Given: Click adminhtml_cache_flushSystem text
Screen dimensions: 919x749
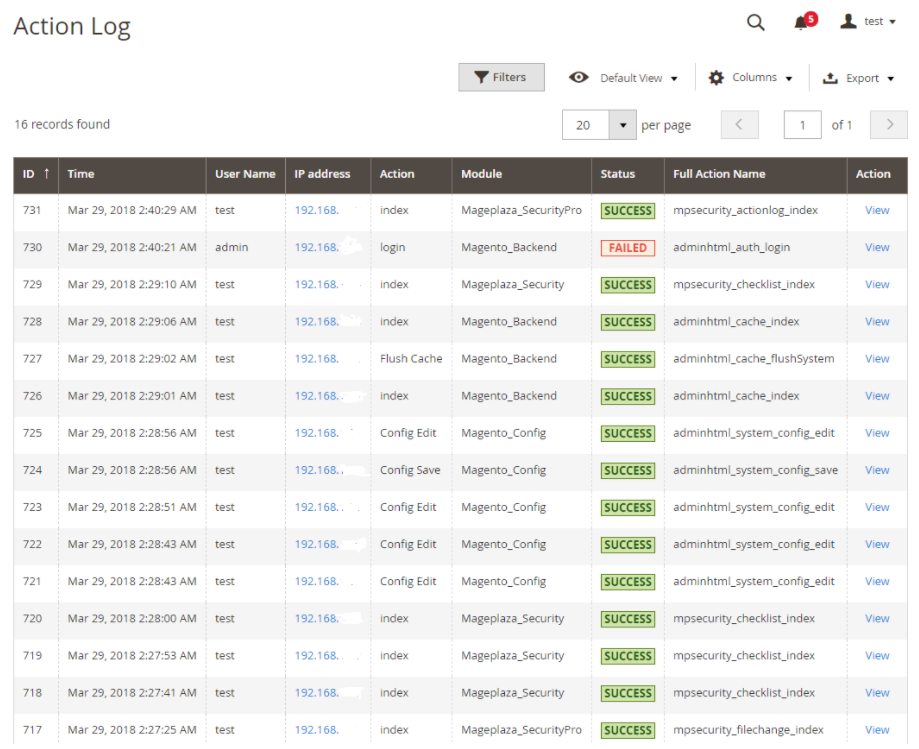Looking at the screenshot, I should [x=754, y=359].
